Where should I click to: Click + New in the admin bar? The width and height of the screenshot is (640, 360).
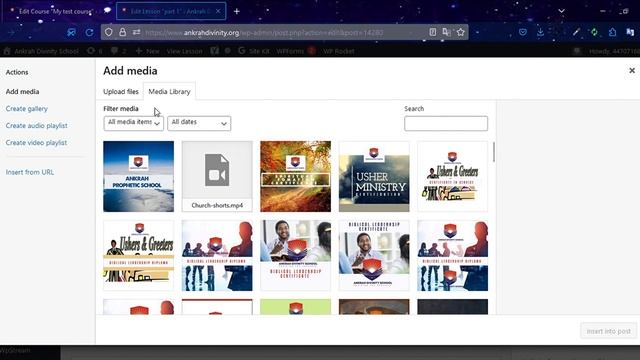pos(147,51)
